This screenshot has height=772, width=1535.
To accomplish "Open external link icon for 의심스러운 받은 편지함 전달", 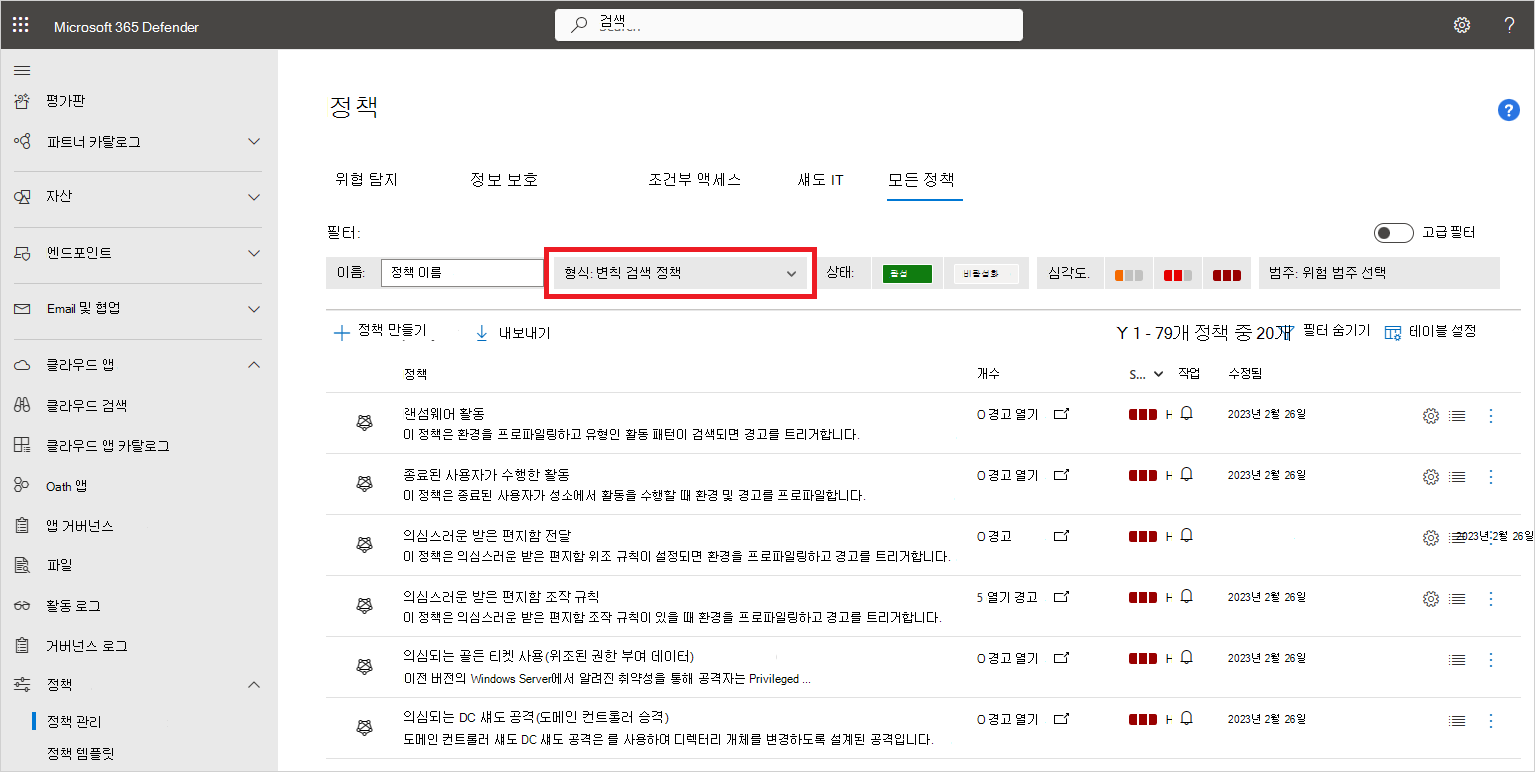I will (1062, 536).
